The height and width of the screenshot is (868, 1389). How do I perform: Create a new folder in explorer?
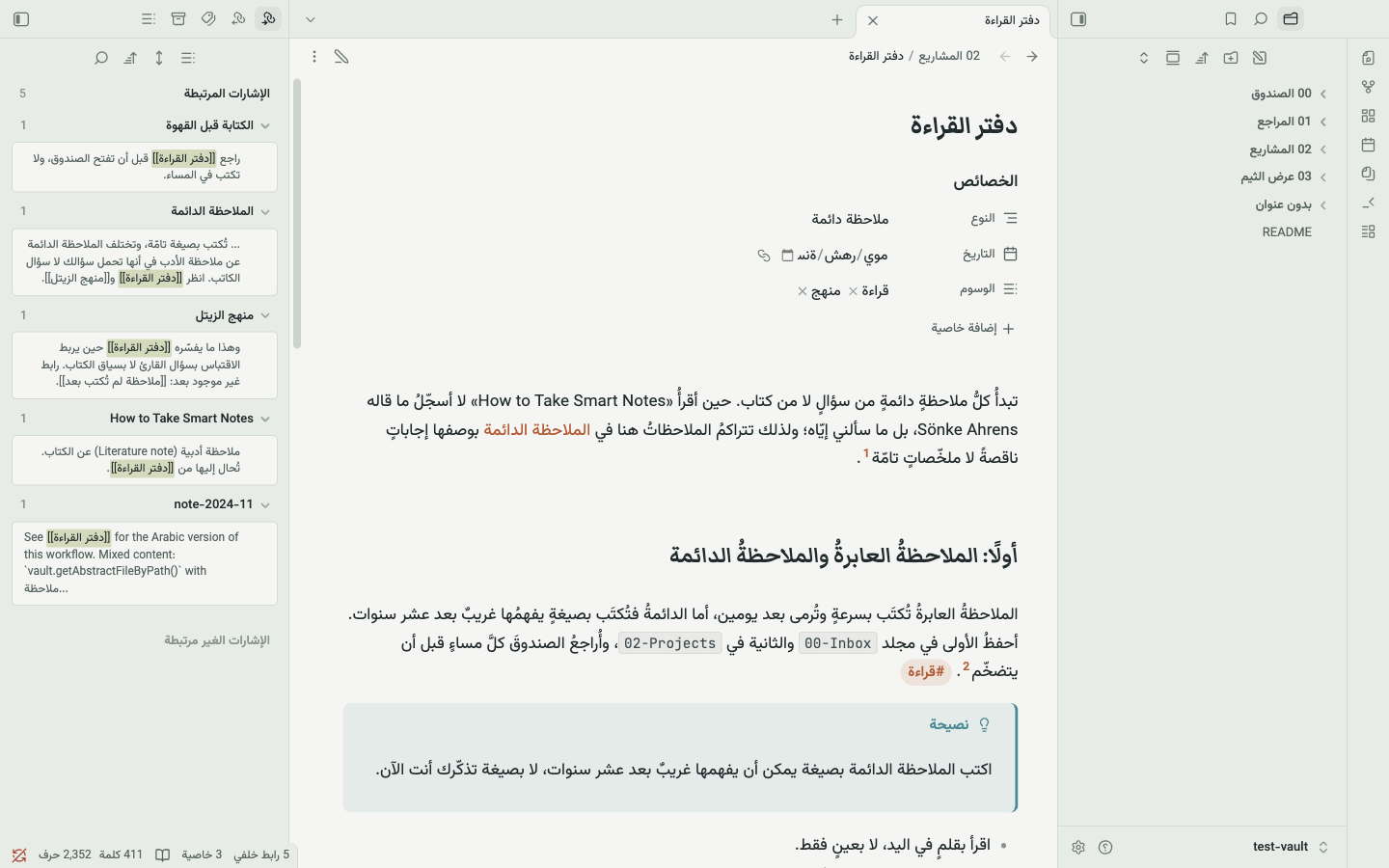click(x=1231, y=58)
